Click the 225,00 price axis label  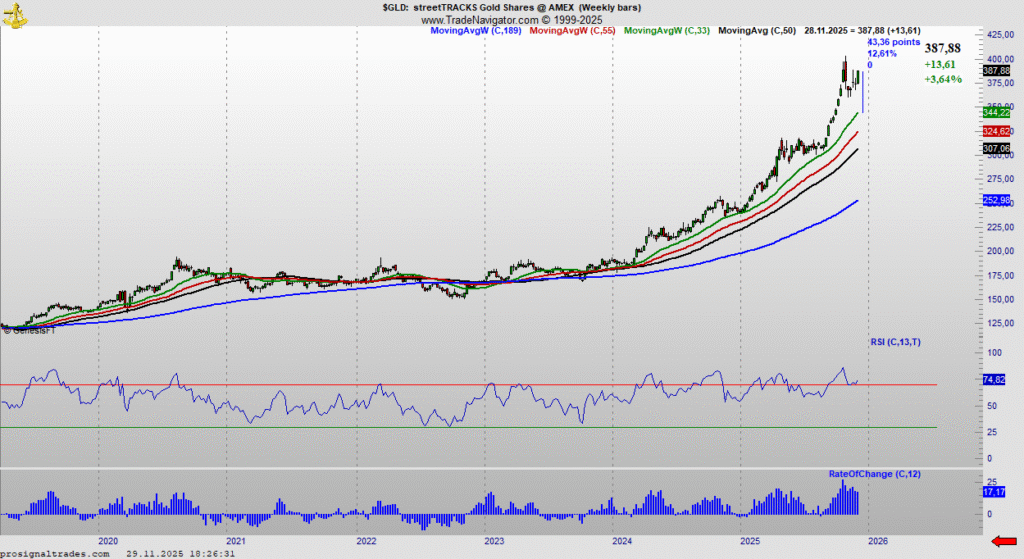tap(1001, 227)
